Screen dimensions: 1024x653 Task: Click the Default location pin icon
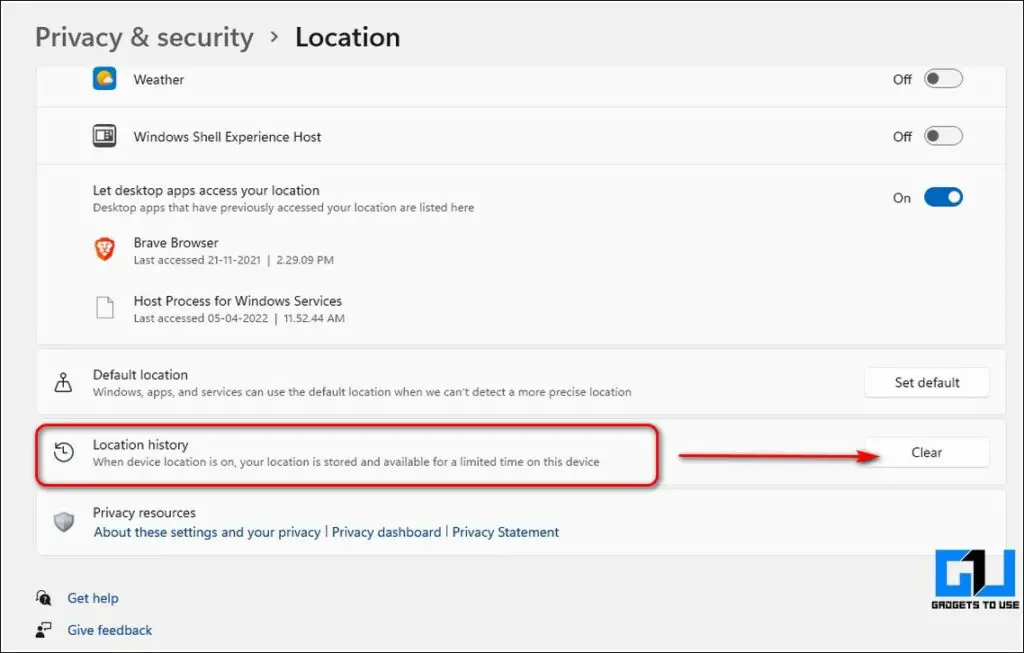pyautogui.click(x=64, y=382)
